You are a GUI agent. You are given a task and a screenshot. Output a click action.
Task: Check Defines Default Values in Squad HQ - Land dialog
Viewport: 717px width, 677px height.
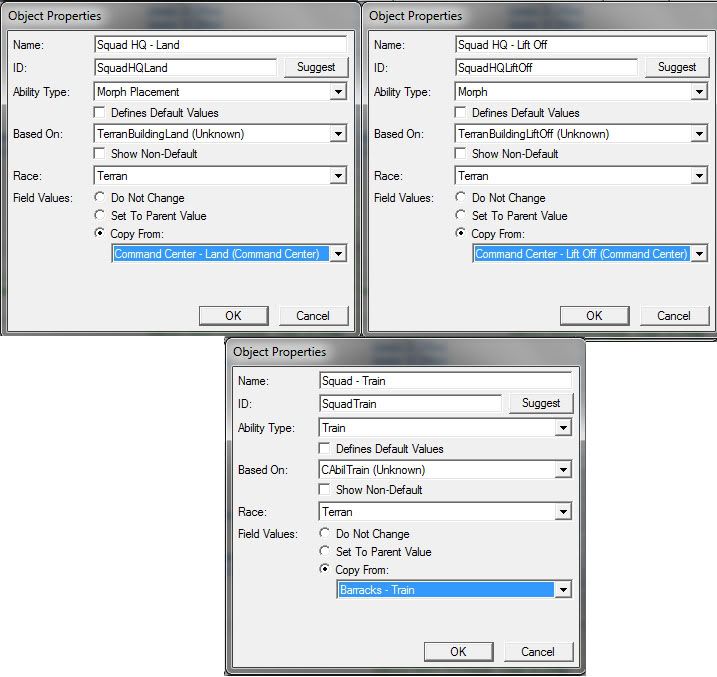[99, 112]
